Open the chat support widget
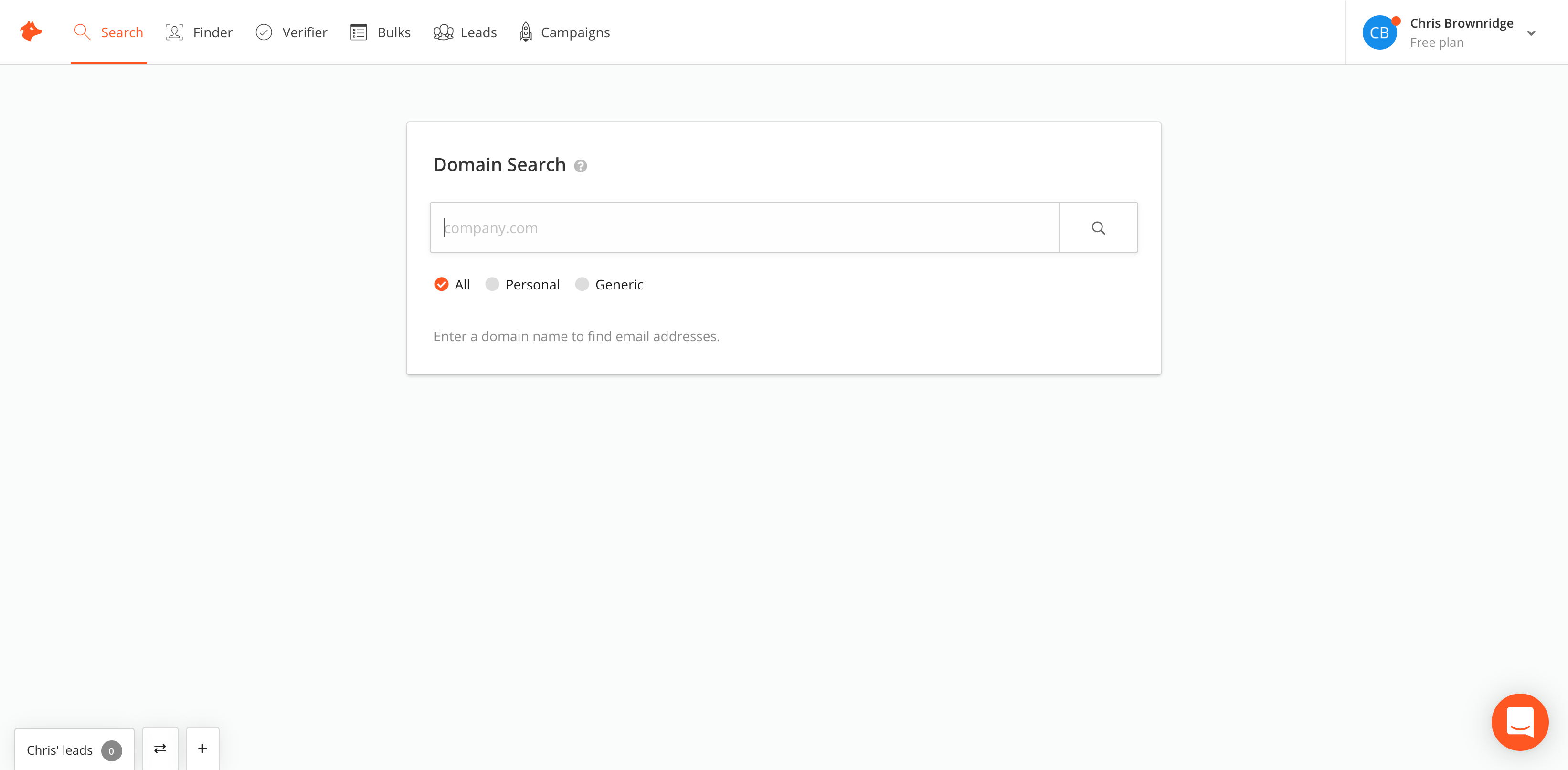Viewport: 1568px width, 770px height. (x=1520, y=722)
